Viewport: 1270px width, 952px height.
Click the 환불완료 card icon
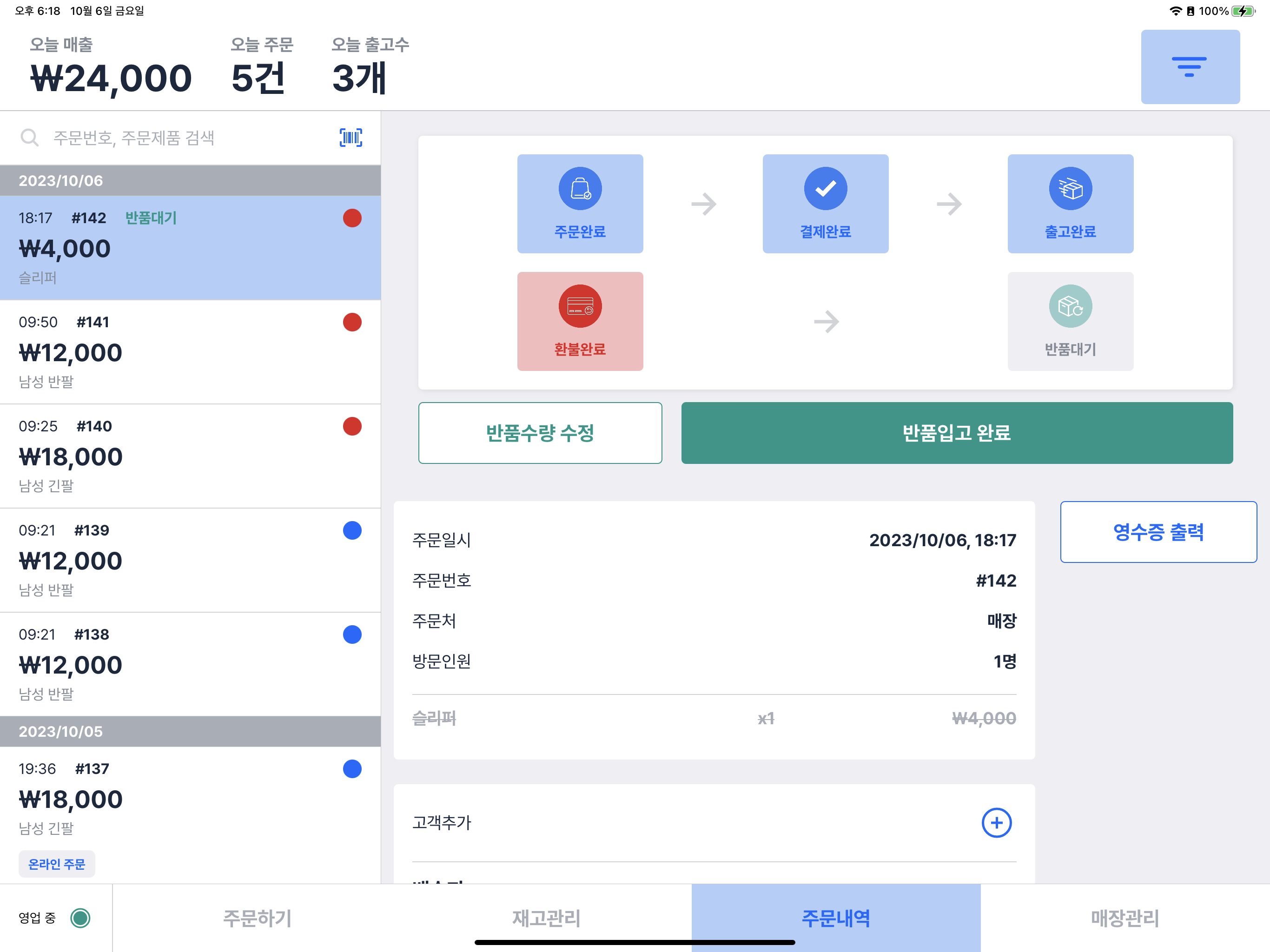point(580,307)
